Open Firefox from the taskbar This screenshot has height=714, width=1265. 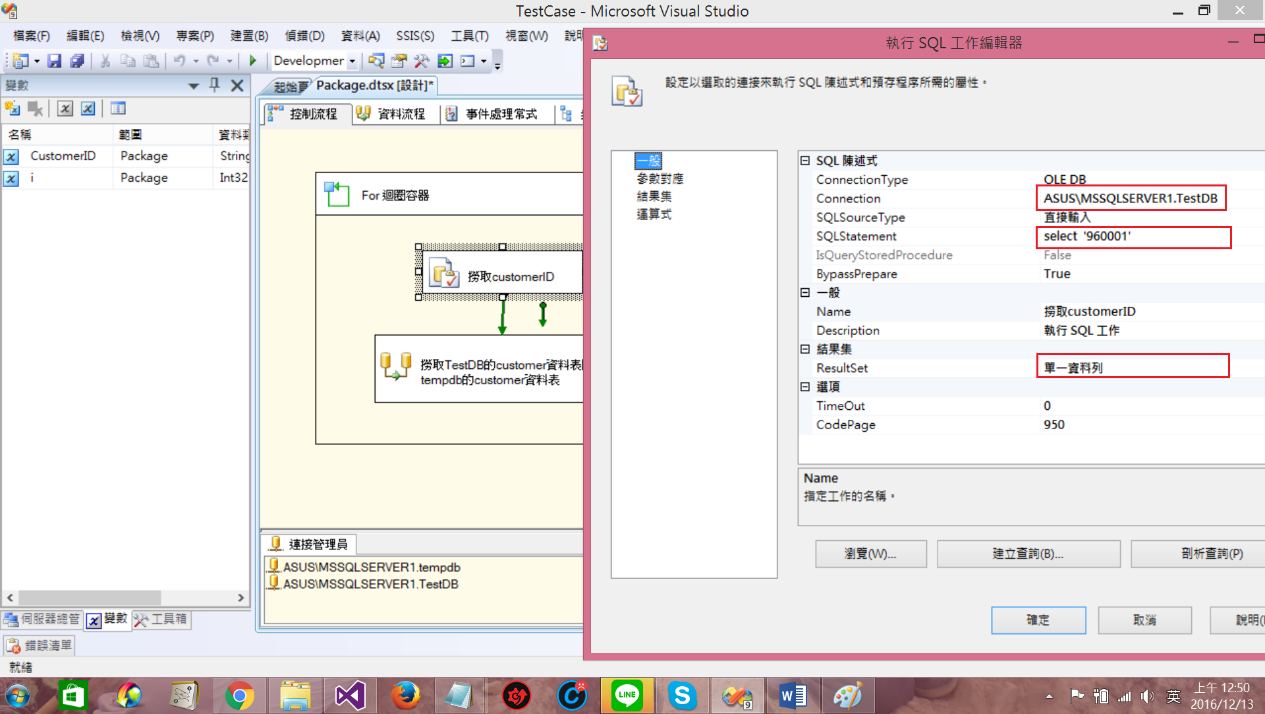(x=405, y=695)
